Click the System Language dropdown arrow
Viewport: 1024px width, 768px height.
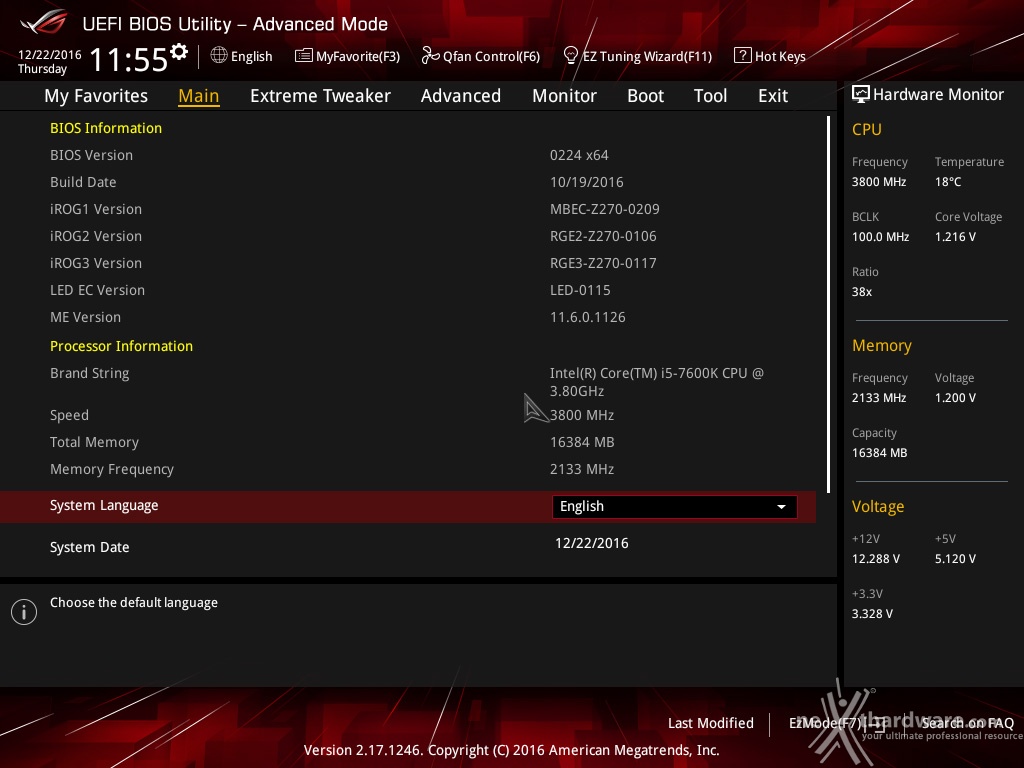[781, 507]
